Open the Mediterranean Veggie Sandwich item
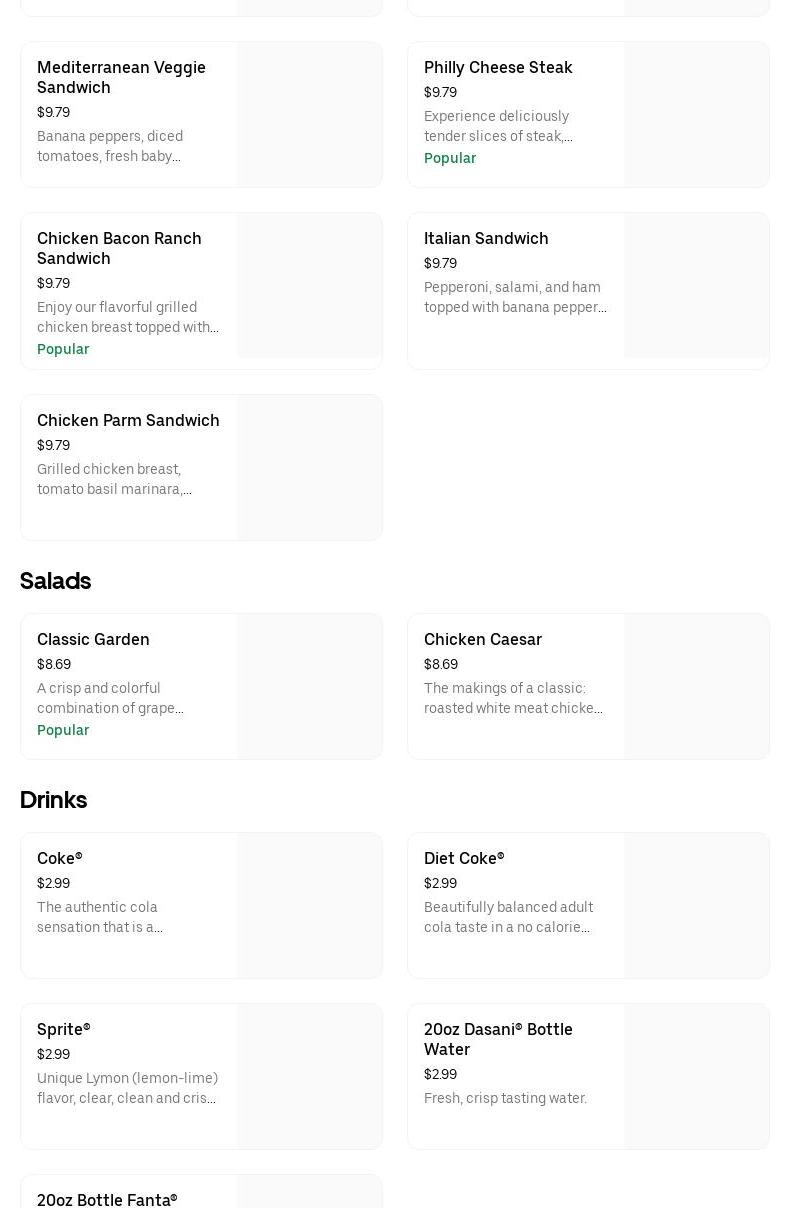The width and height of the screenshot is (804, 1208). 121,77
